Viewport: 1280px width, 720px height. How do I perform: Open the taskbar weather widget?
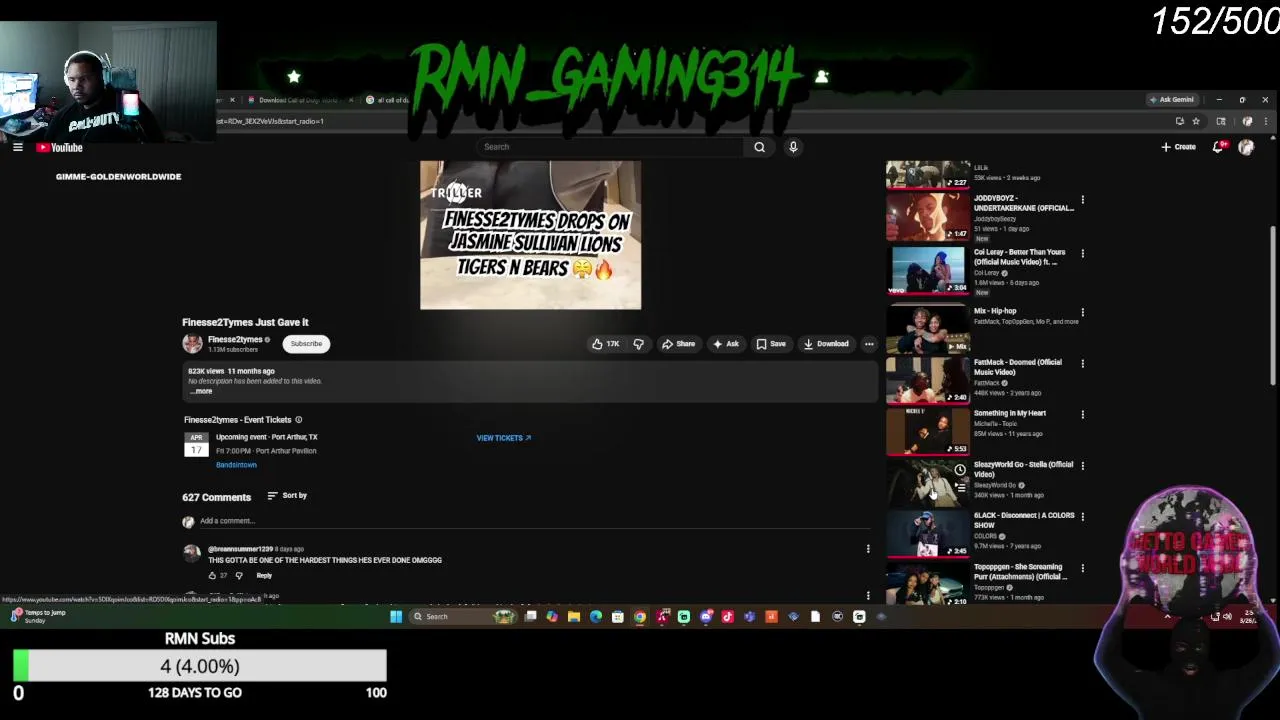pyautogui.click(x=36, y=616)
